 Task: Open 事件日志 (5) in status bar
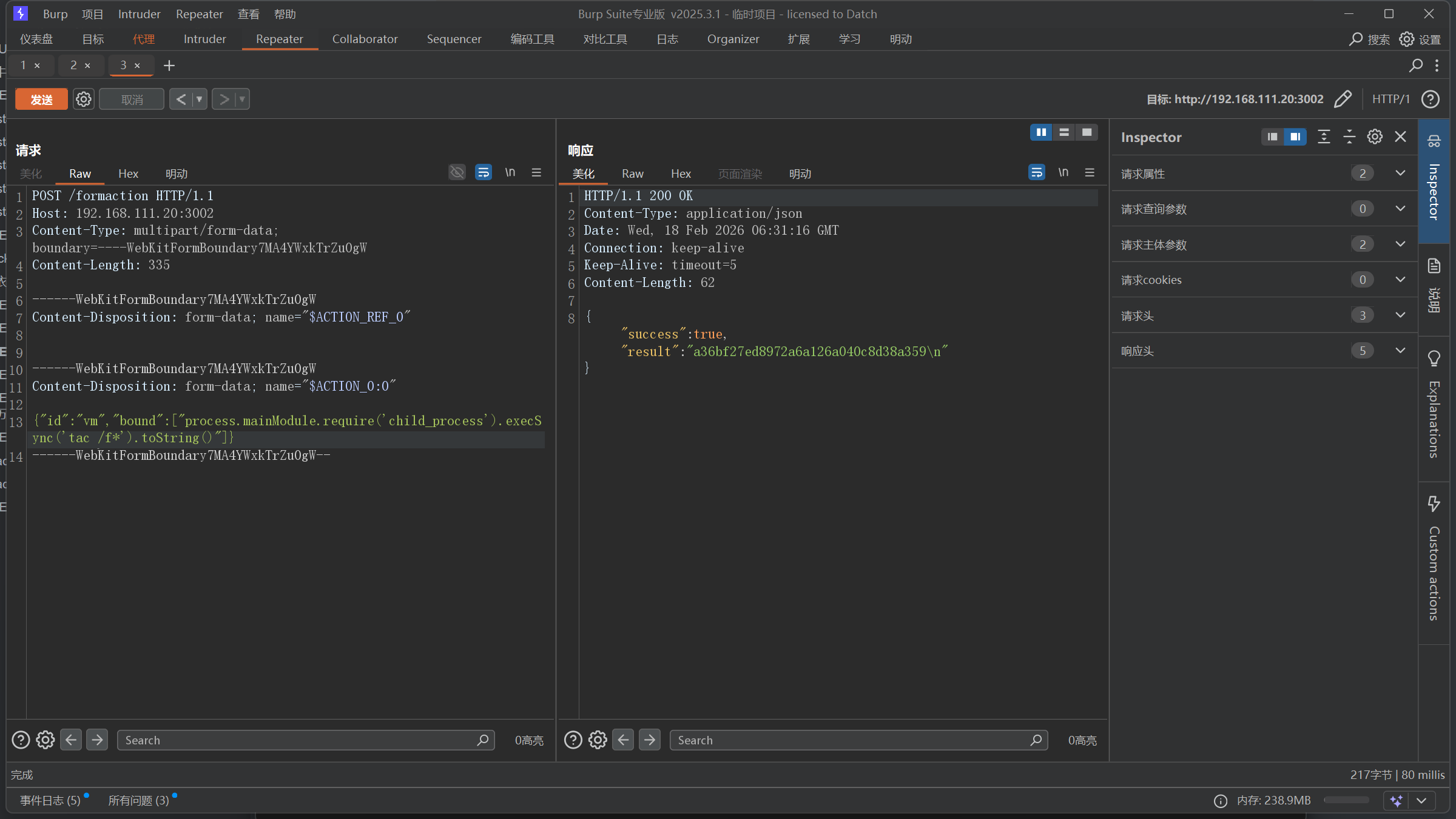pyautogui.click(x=50, y=800)
